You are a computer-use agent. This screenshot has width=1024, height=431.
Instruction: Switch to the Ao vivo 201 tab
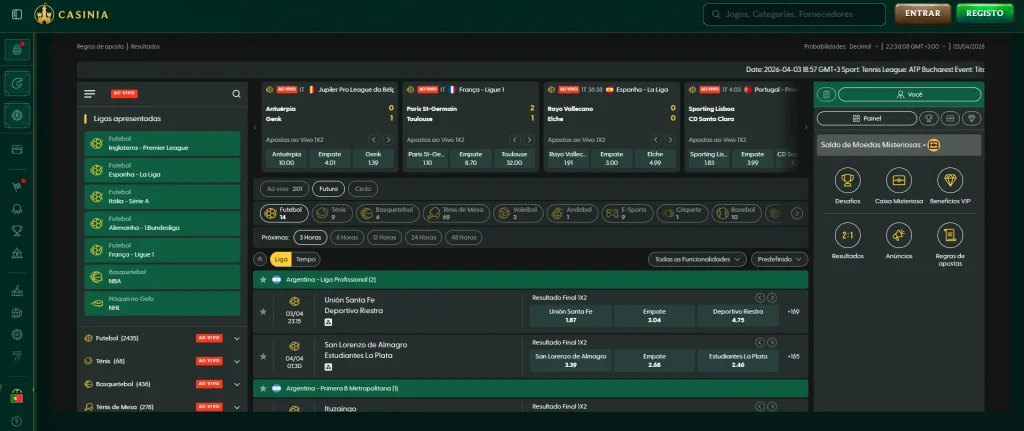coord(284,189)
